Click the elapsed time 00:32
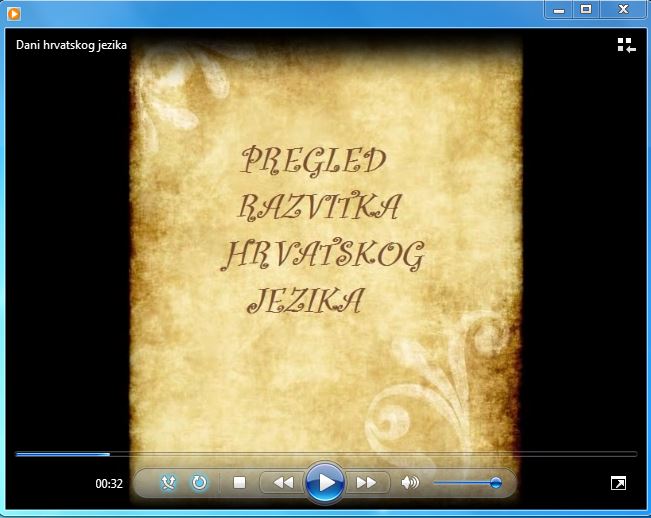Image resolution: width=651 pixels, height=518 pixels. point(109,484)
